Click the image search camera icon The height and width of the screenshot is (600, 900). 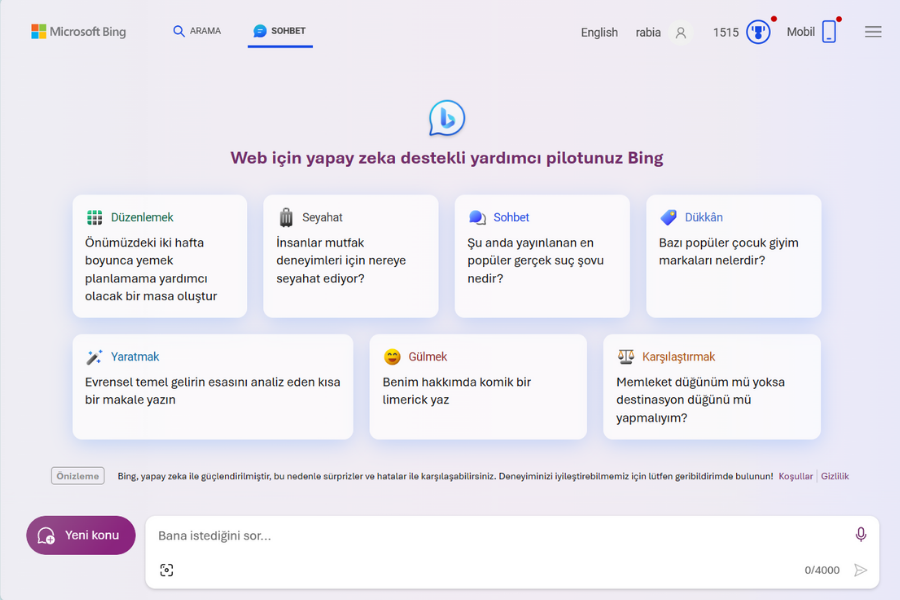(x=166, y=570)
